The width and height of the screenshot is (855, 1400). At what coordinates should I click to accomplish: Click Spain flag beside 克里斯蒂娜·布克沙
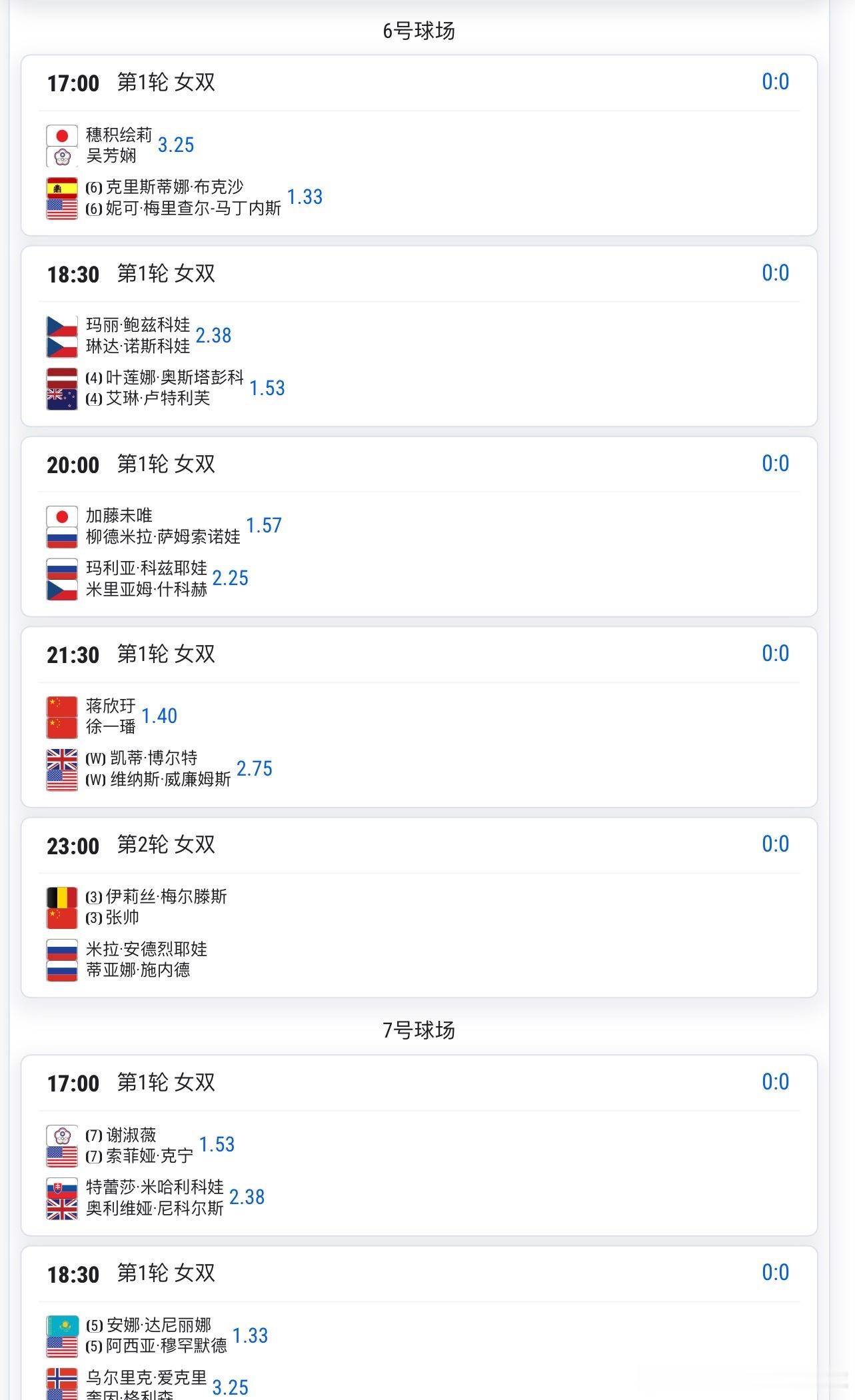62,188
